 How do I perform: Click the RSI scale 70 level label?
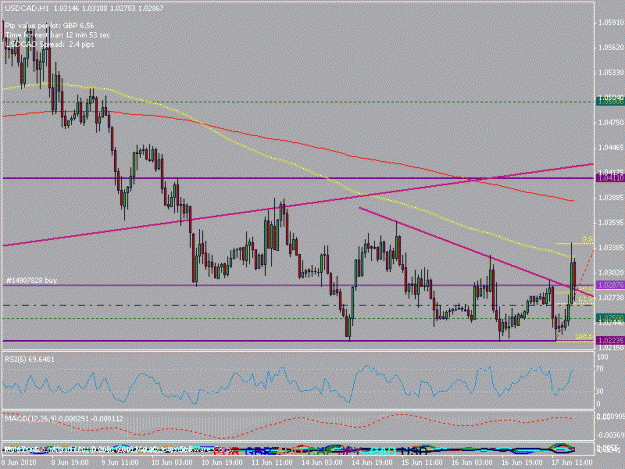pyautogui.click(x=600, y=369)
